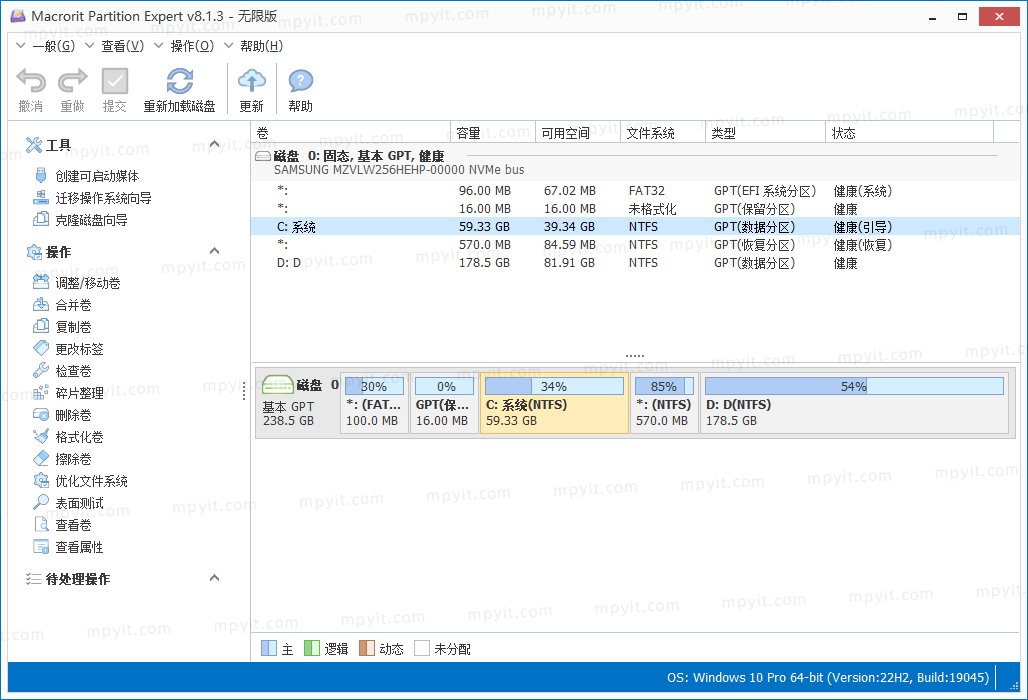Sort by Type (类型) column header
The image size is (1028, 700).
pyautogui.click(x=765, y=133)
